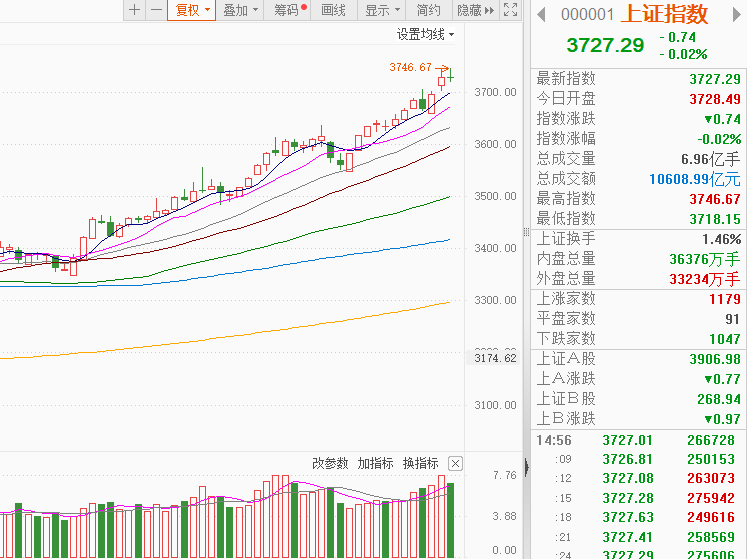This screenshot has width=747, height=559.
Task: Toggle 简约 simplified view mode
Action: coord(428,10)
